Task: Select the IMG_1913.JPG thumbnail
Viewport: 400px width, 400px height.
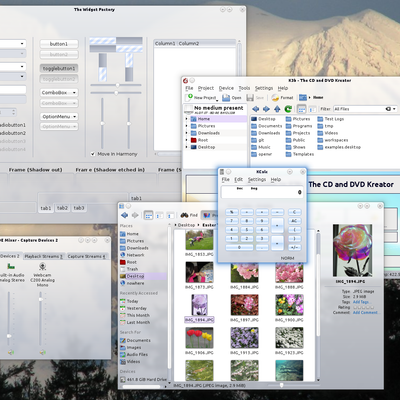Action: coord(244,338)
